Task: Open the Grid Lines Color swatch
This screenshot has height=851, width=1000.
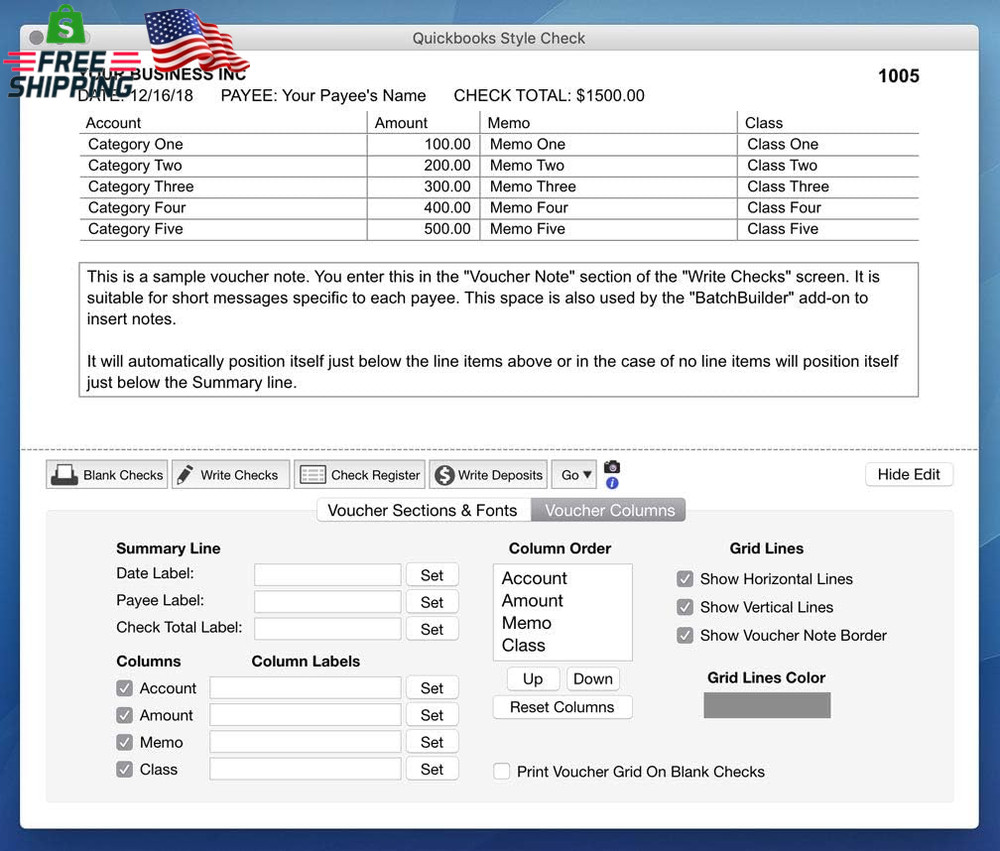Action: (766, 705)
